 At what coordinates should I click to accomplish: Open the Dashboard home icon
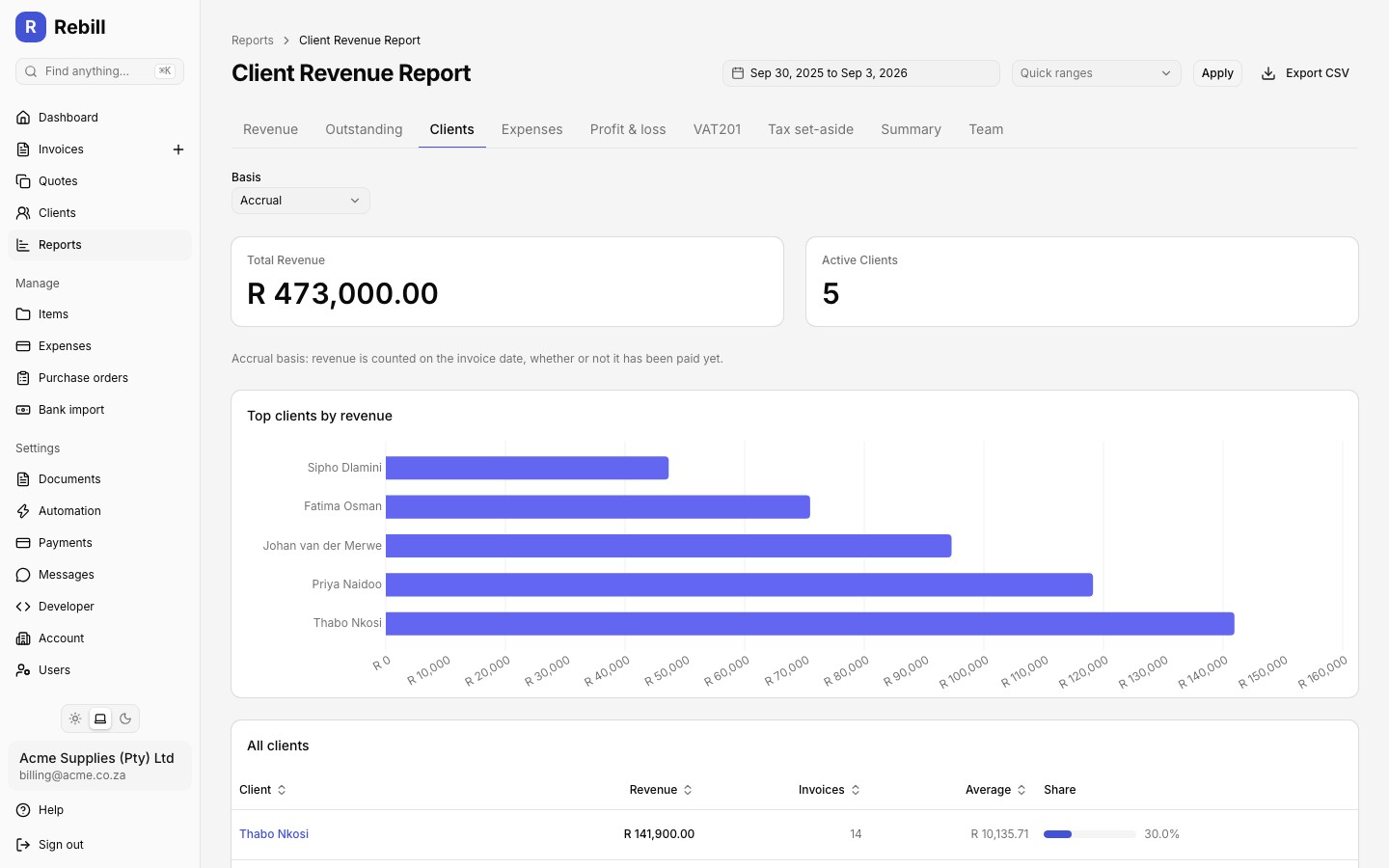[x=23, y=118]
